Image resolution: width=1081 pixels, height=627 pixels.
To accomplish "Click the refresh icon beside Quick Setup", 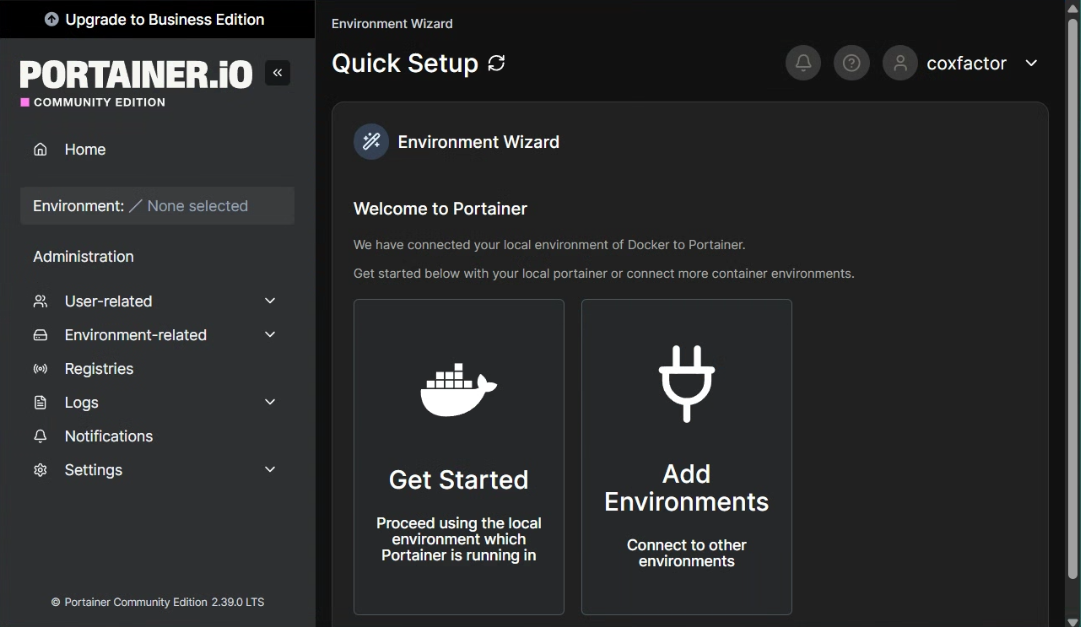I will point(496,63).
